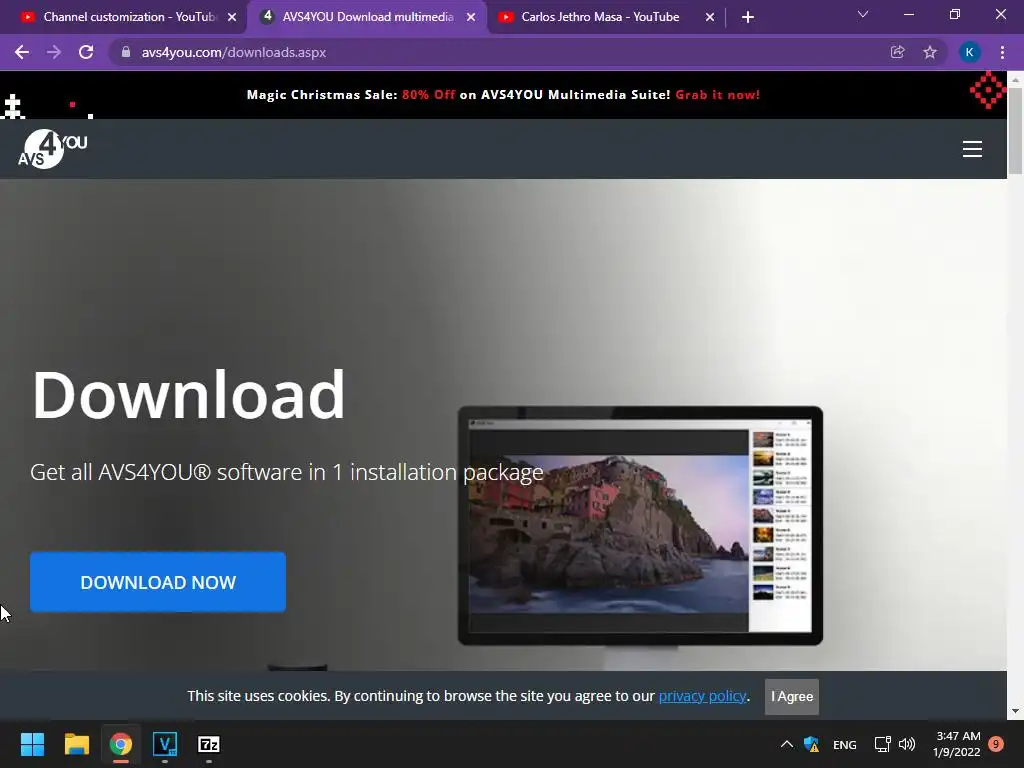Open a new browser tab
Viewport: 1024px width, 768px height.
(x=748, y=17)
